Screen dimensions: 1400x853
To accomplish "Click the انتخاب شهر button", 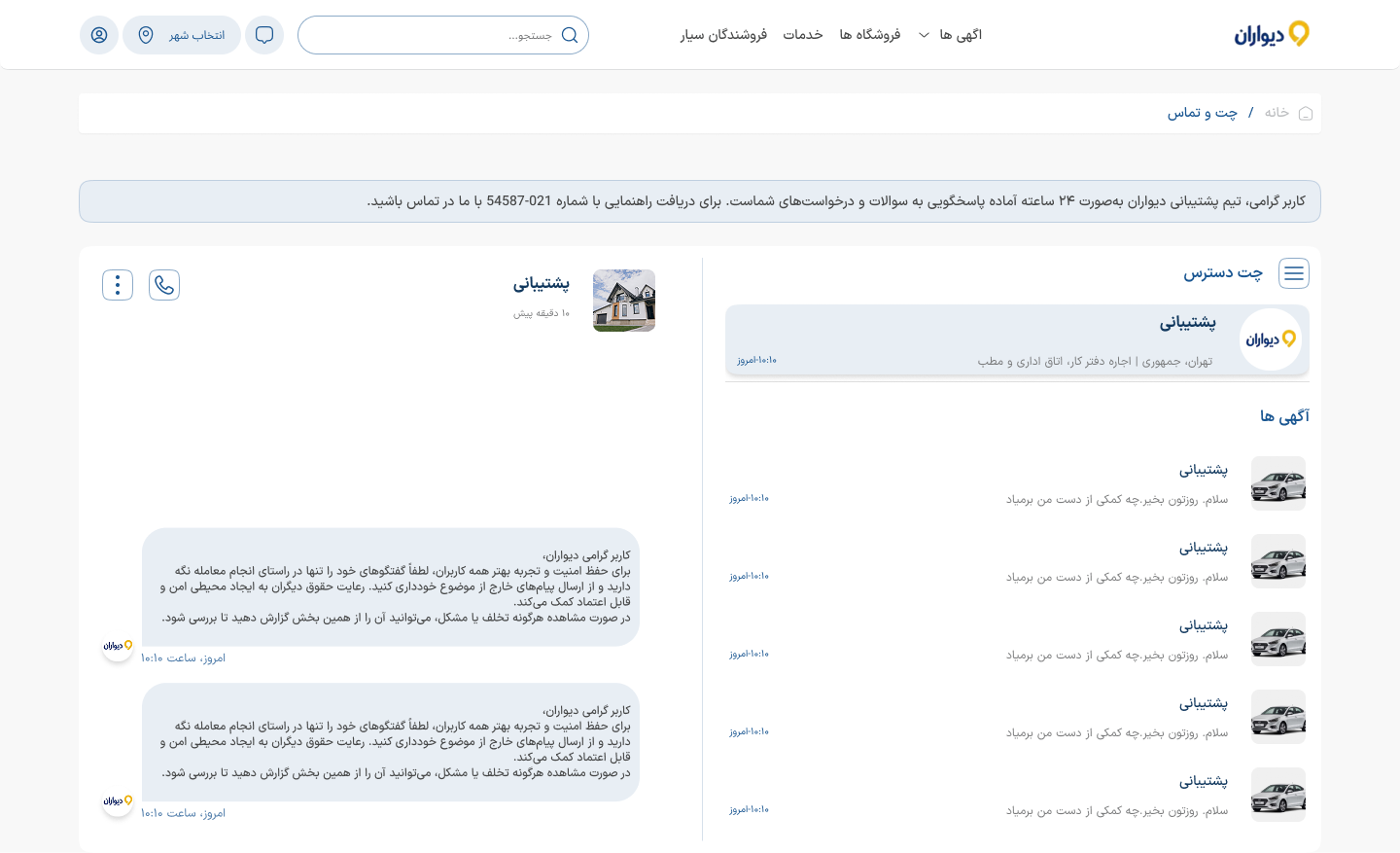I will pyautogui.click(x=182, y=35).
